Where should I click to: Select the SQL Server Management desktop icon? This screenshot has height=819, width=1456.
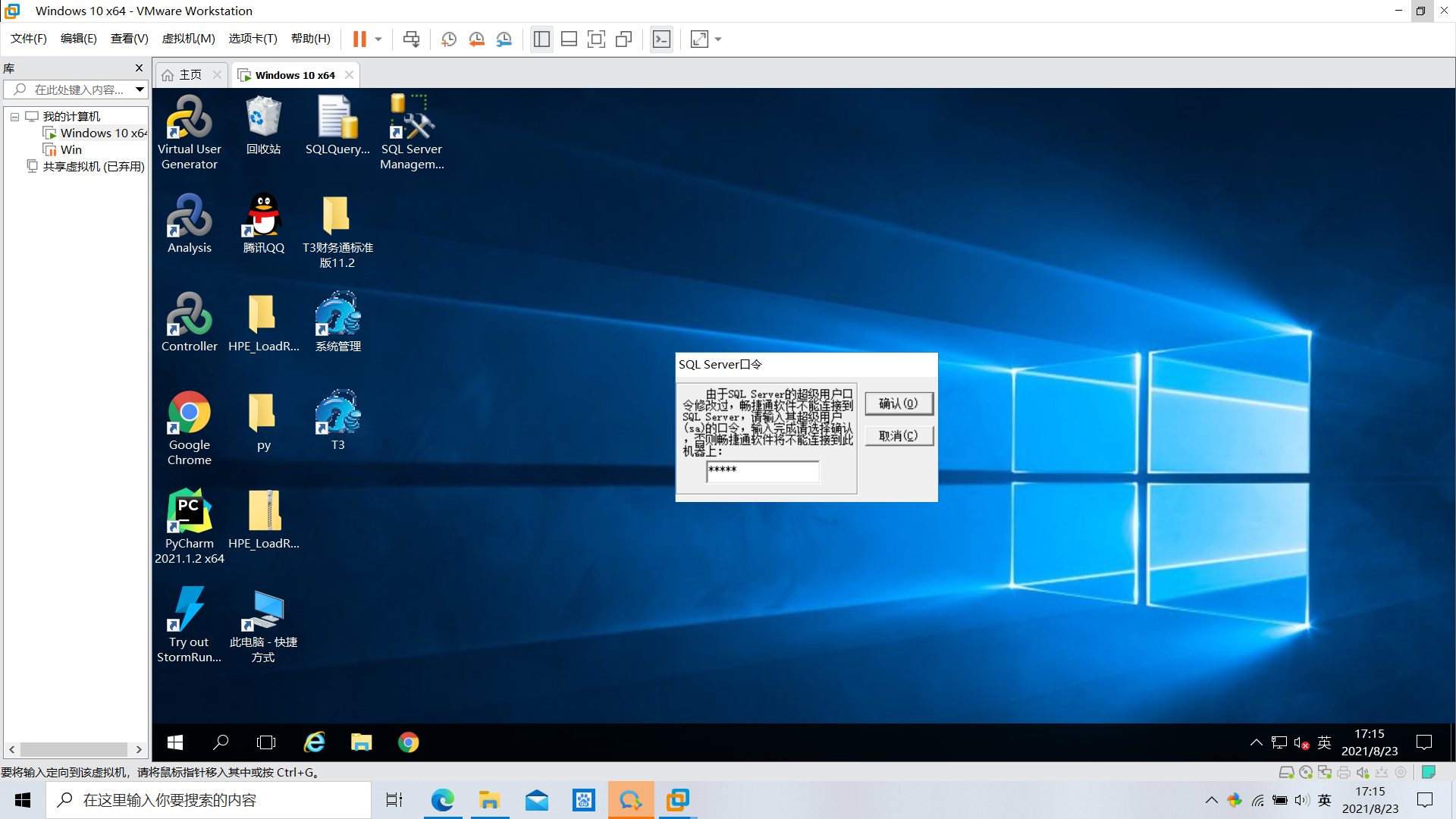412,133
